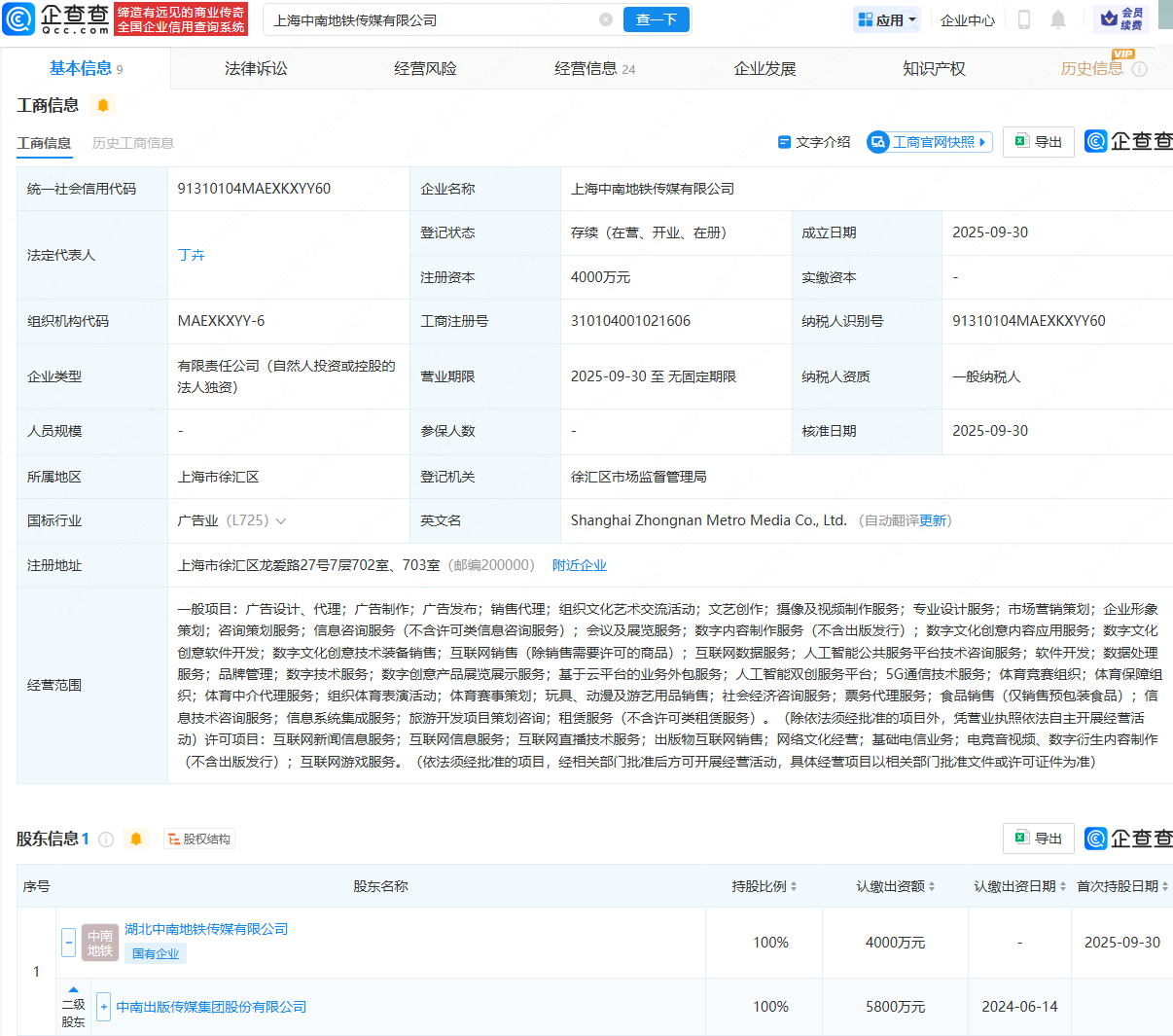Expand the 广告业 industry dropdown
This screenshot has height=1036, width=1173.
(281, 521)
